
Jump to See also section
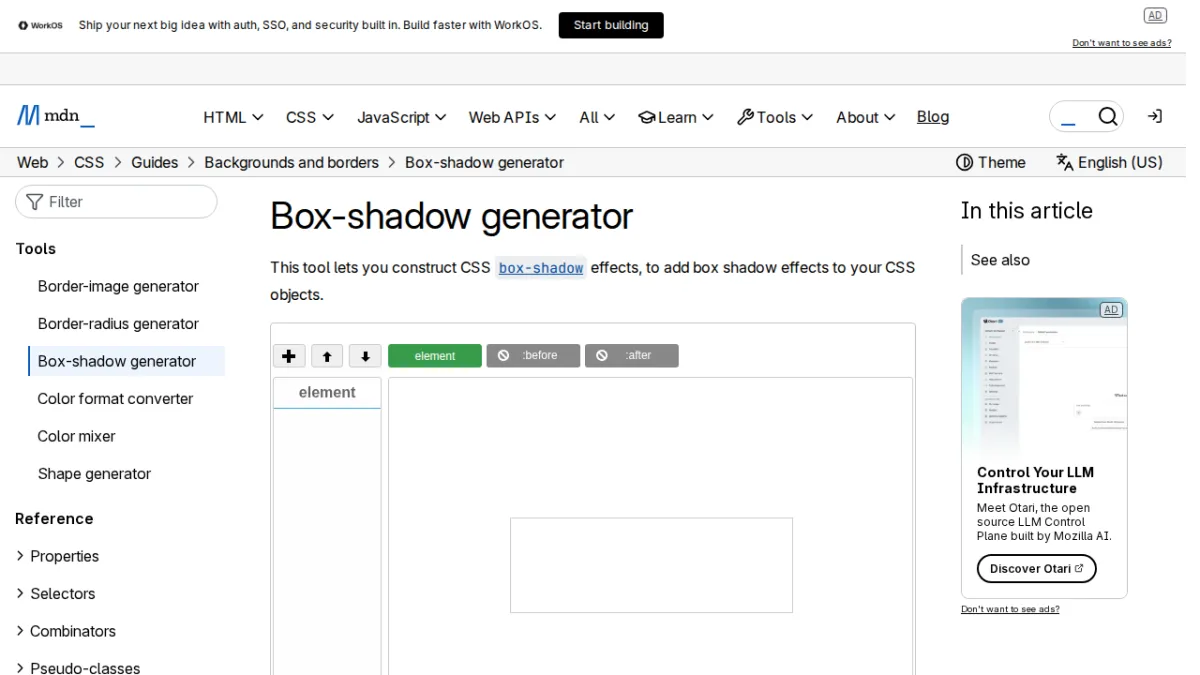point(1000,260)
